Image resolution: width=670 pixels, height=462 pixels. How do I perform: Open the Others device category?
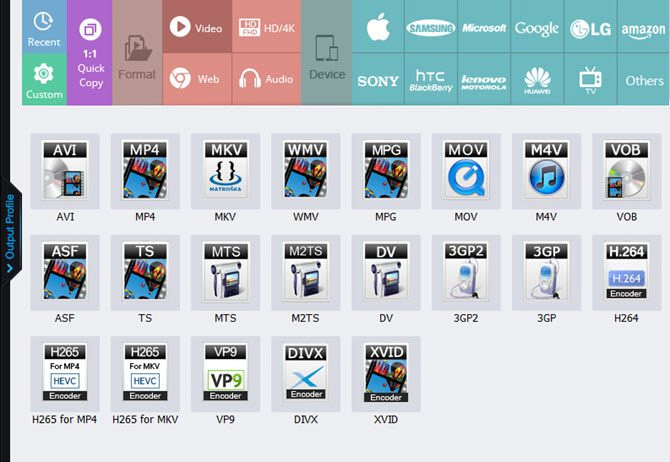[x=644, y=79]
